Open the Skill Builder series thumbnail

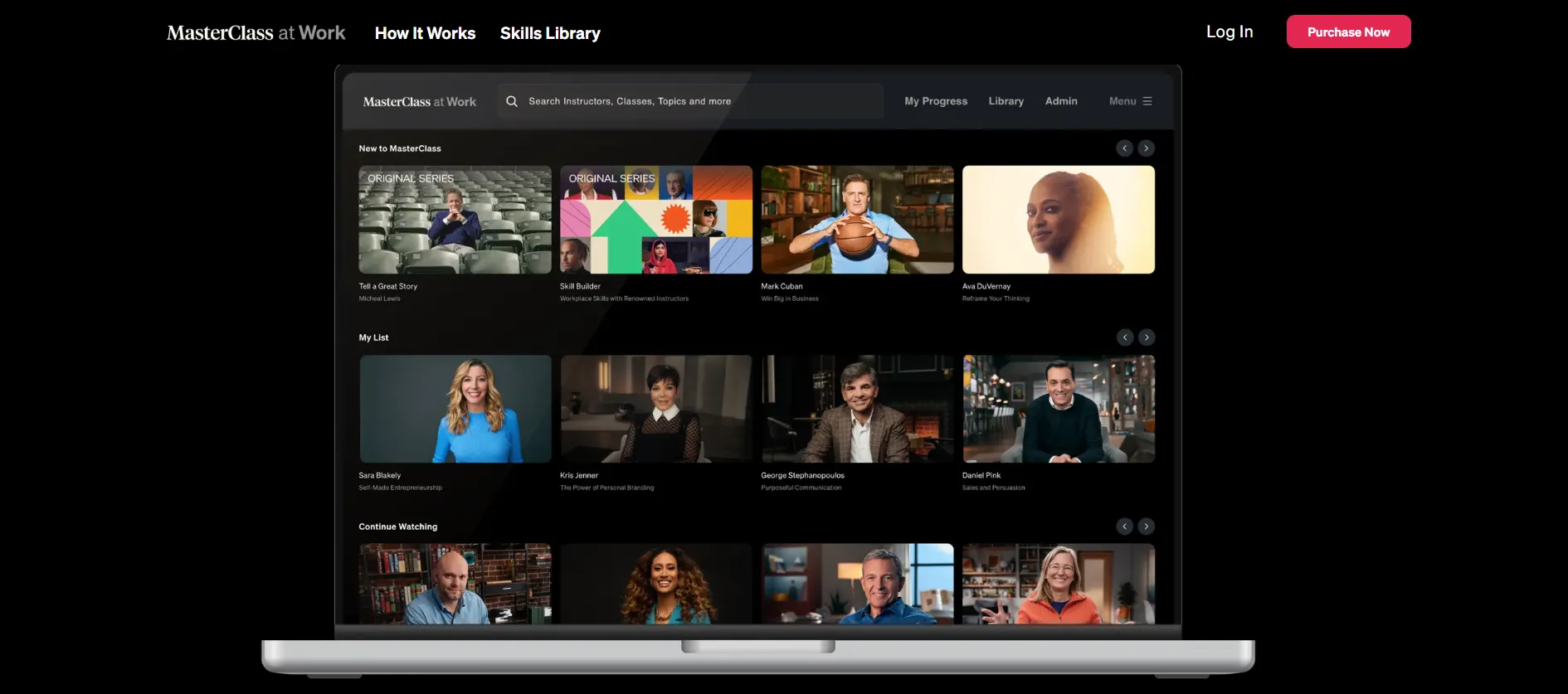click(656, 220)
